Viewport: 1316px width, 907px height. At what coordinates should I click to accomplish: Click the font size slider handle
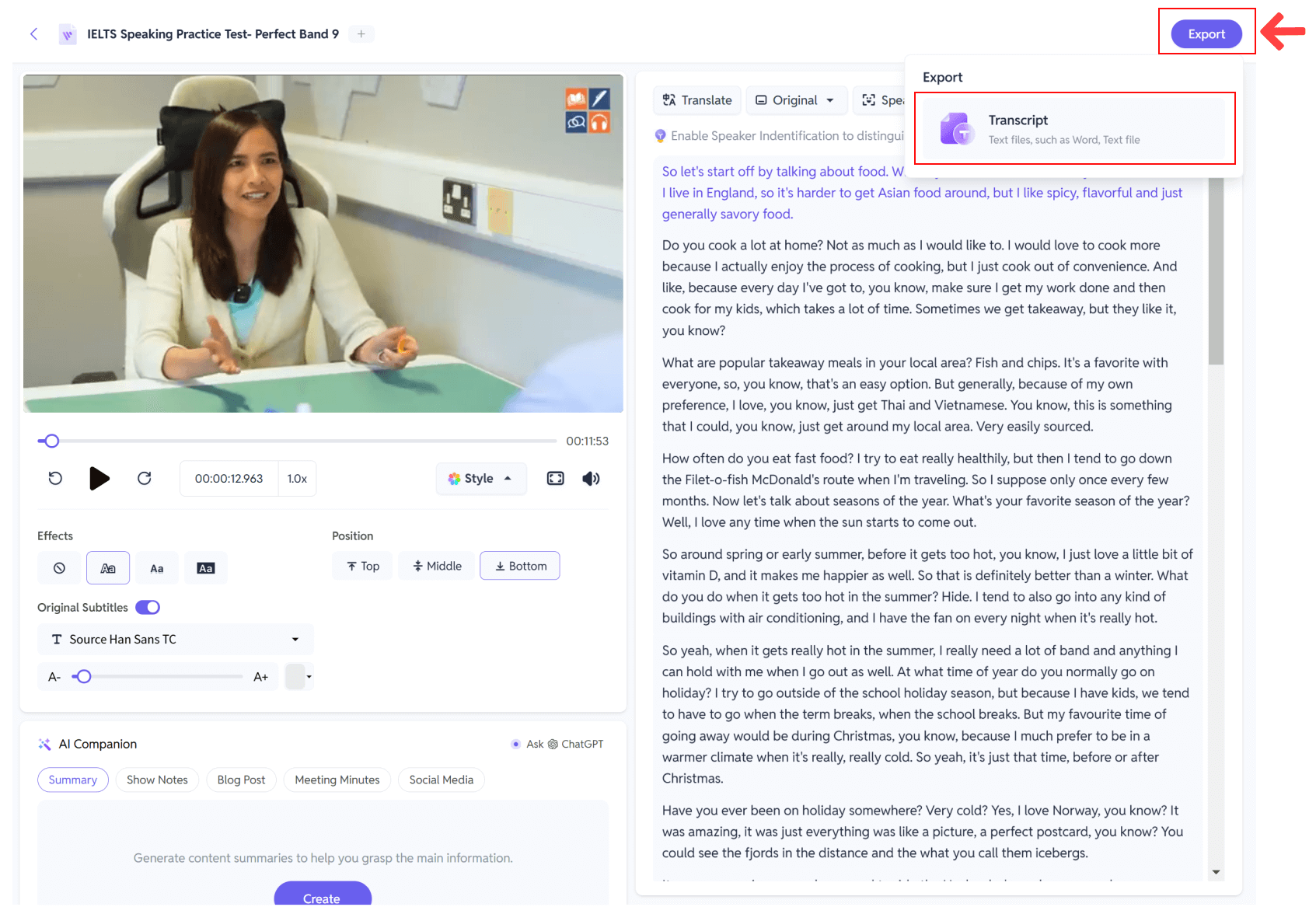[84, 677]
